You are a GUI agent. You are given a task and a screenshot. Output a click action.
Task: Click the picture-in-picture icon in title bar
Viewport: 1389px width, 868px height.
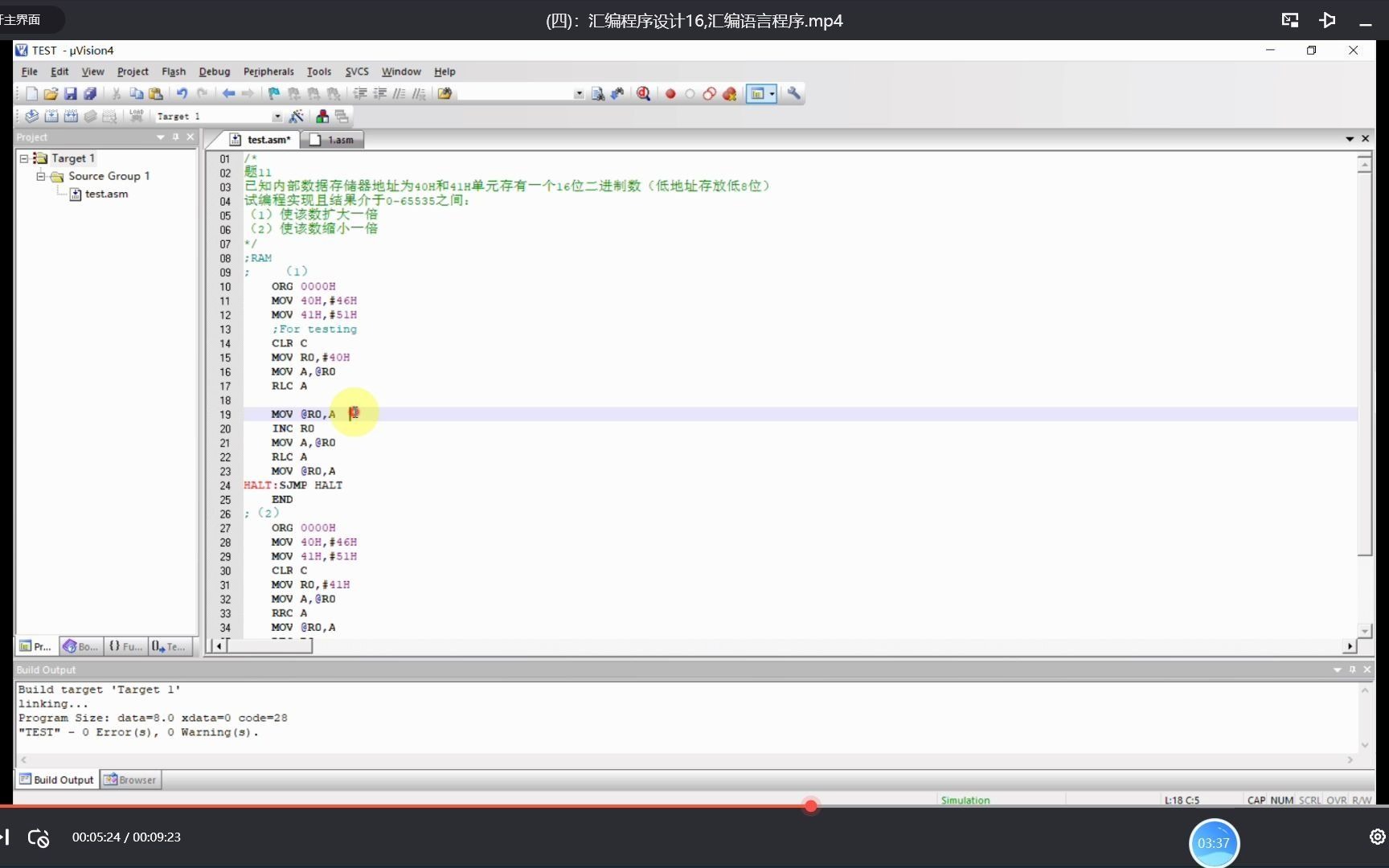(1290, 20)
